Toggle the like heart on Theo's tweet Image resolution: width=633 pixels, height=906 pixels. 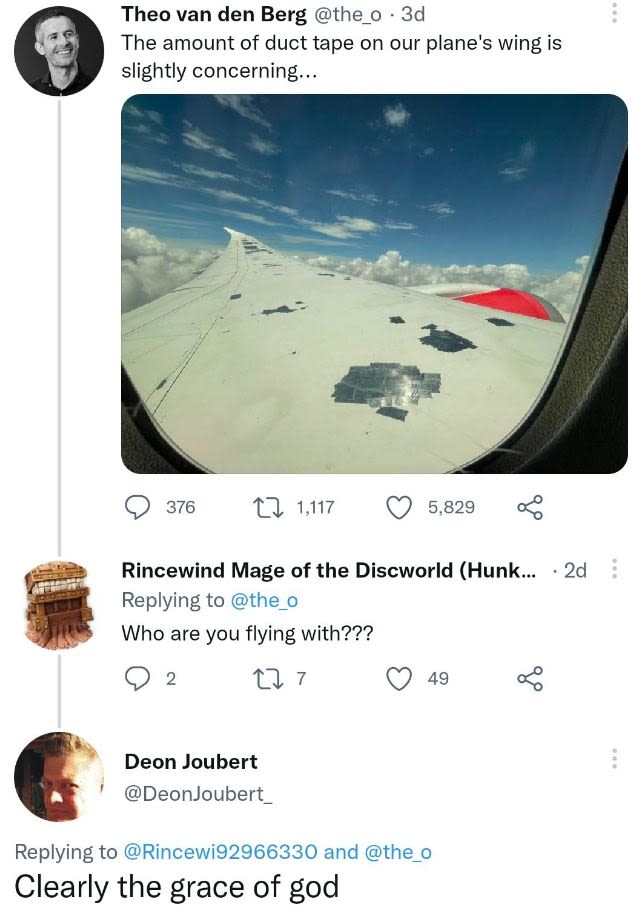tap(399, 507)
